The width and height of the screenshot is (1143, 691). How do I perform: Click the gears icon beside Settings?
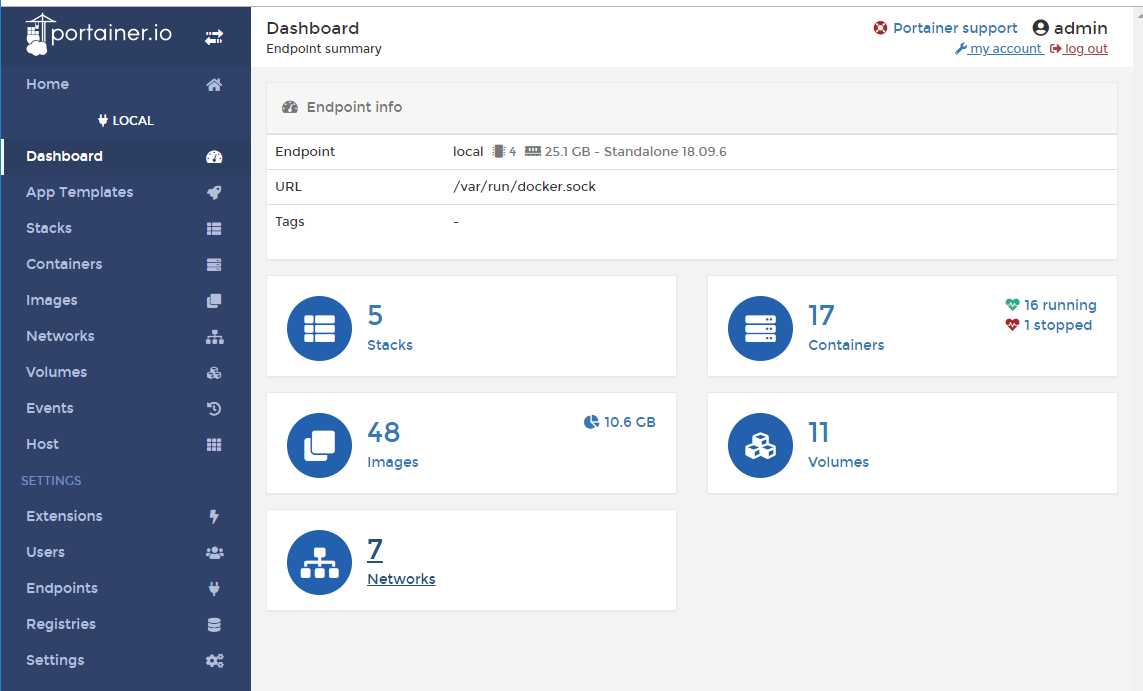(214, 660)
